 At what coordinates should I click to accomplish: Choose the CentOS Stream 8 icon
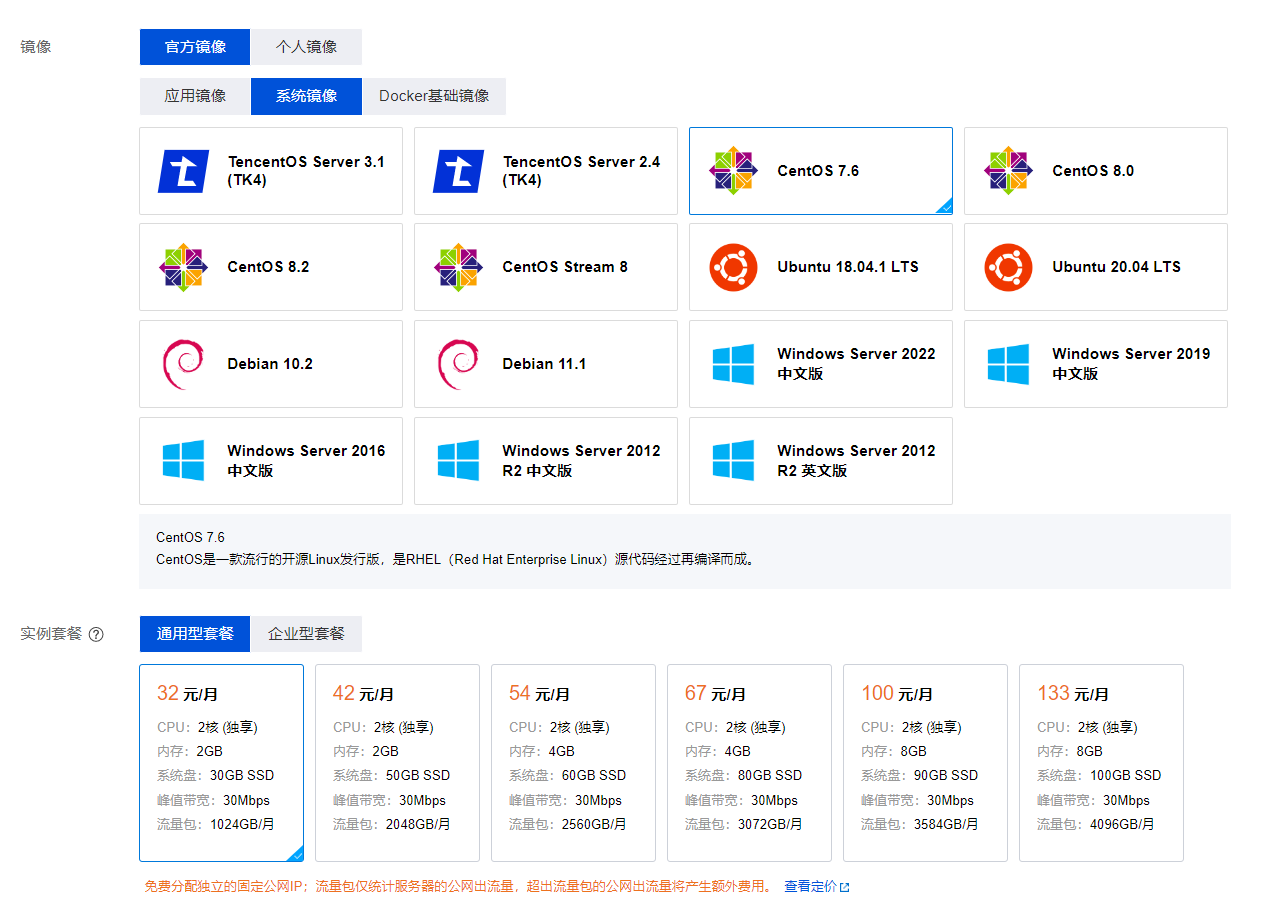coord(459,267)
